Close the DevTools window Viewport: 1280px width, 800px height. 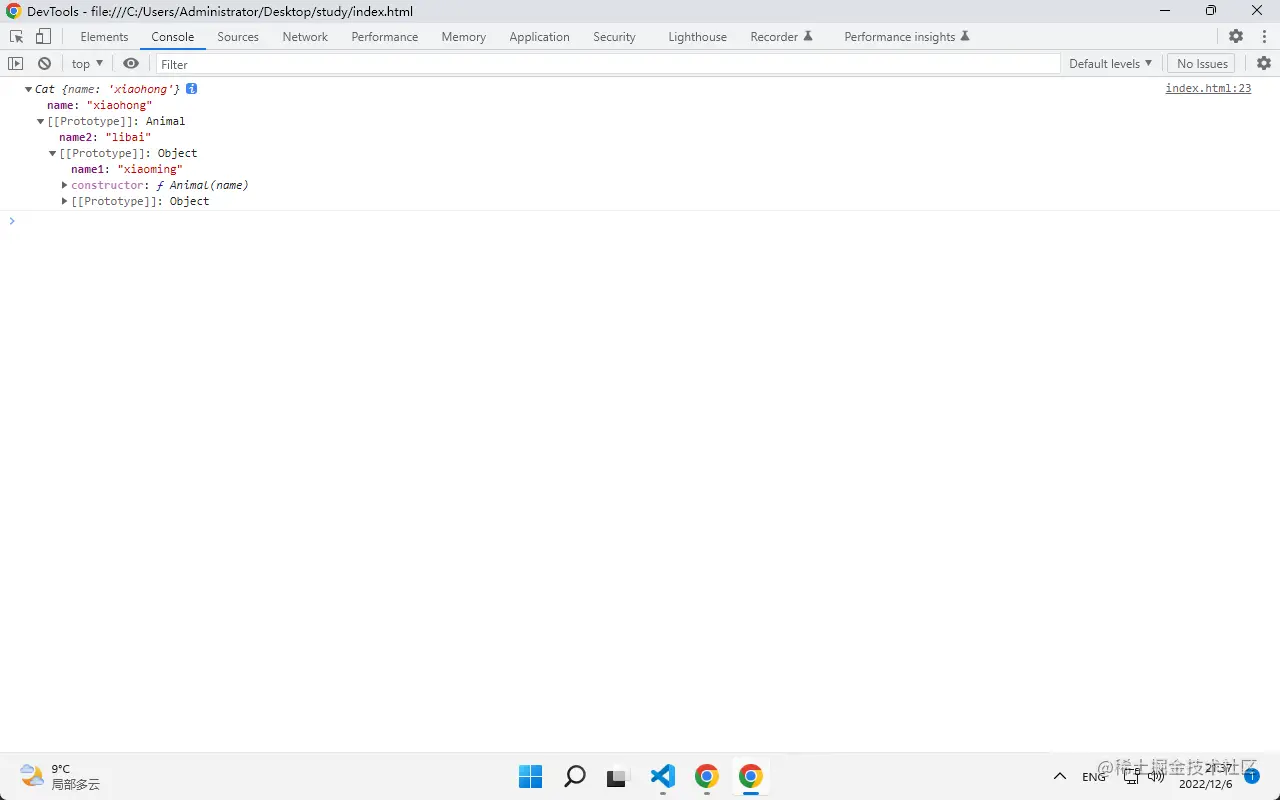1257,11
